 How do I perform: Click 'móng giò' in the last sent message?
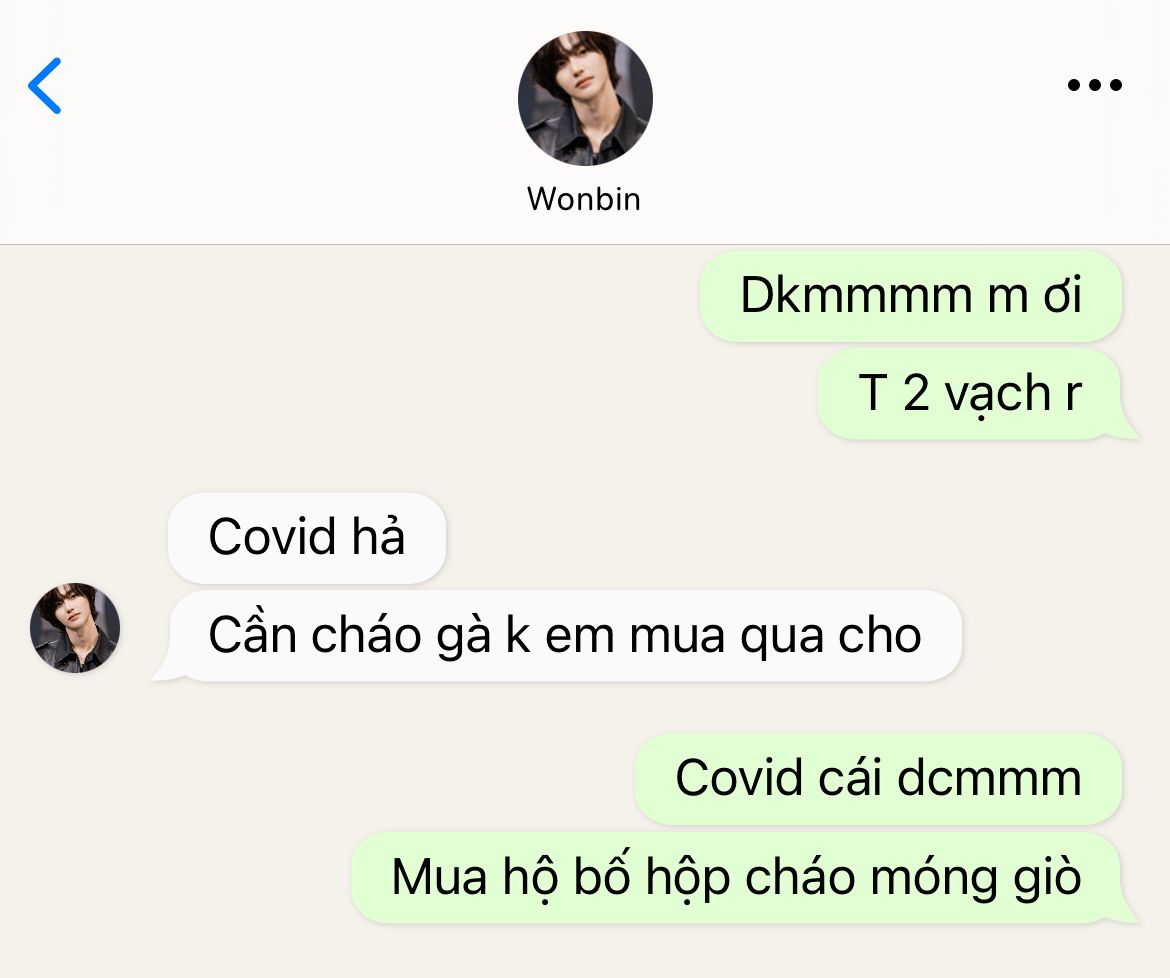[975, 878]
